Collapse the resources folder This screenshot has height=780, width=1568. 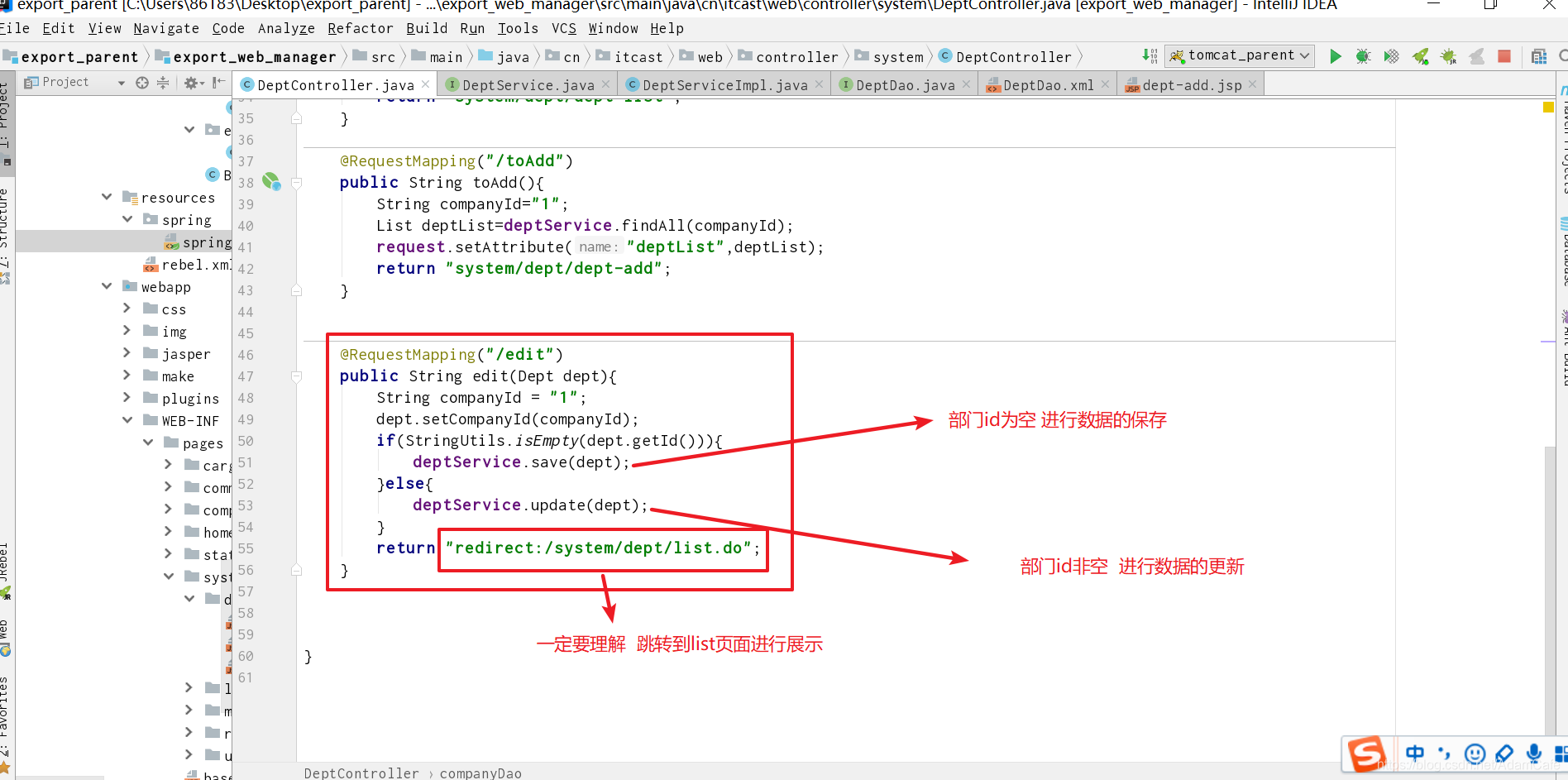pos(107,197)
